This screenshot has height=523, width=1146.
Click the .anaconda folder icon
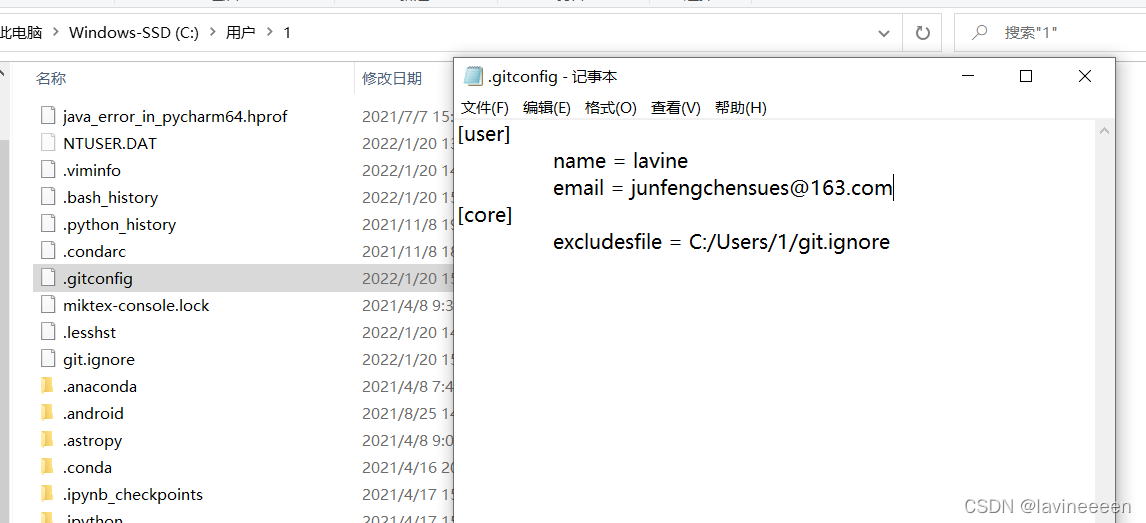pyautogui.click(x=48, y=386)
